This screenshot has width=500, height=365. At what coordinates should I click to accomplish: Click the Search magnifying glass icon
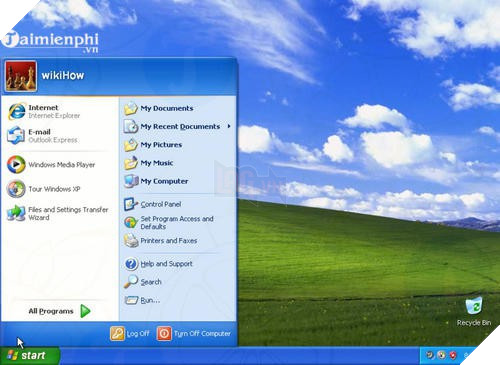coord(131,282)
